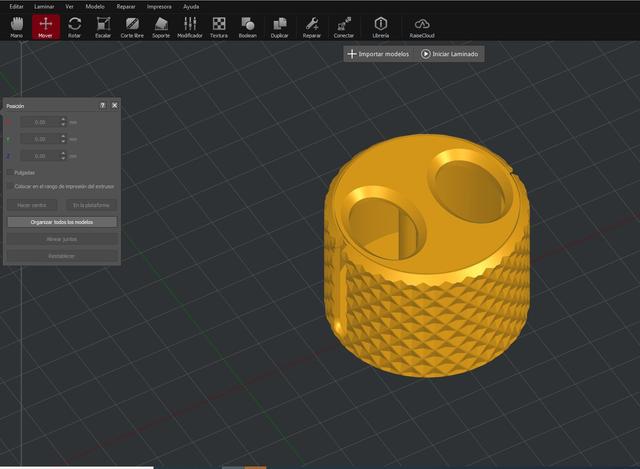
Task: Open the Boolean tool
Action: coord(248,27)
